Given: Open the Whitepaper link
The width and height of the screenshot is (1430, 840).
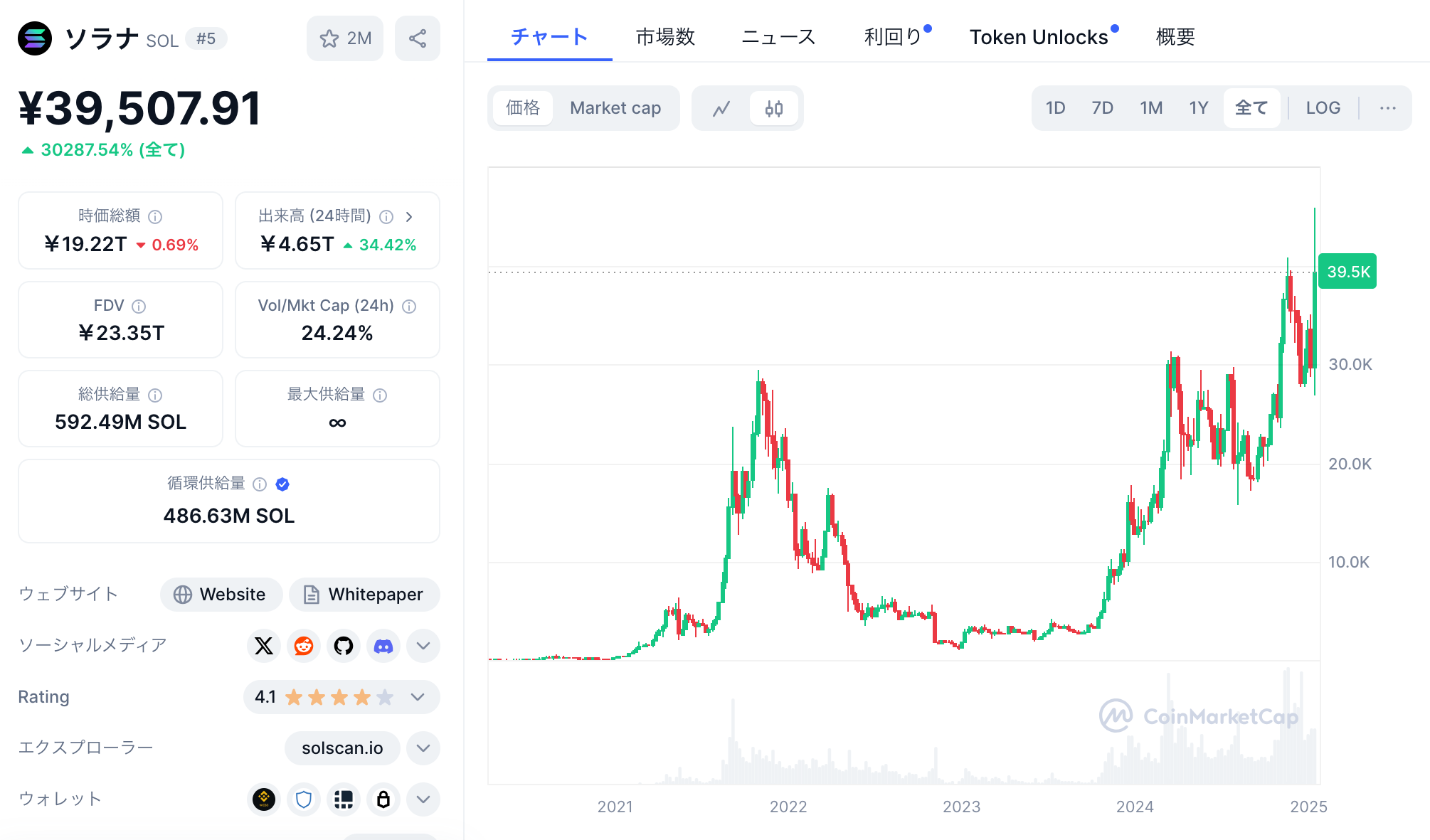Looking at the screenshot, I should 364,595.
